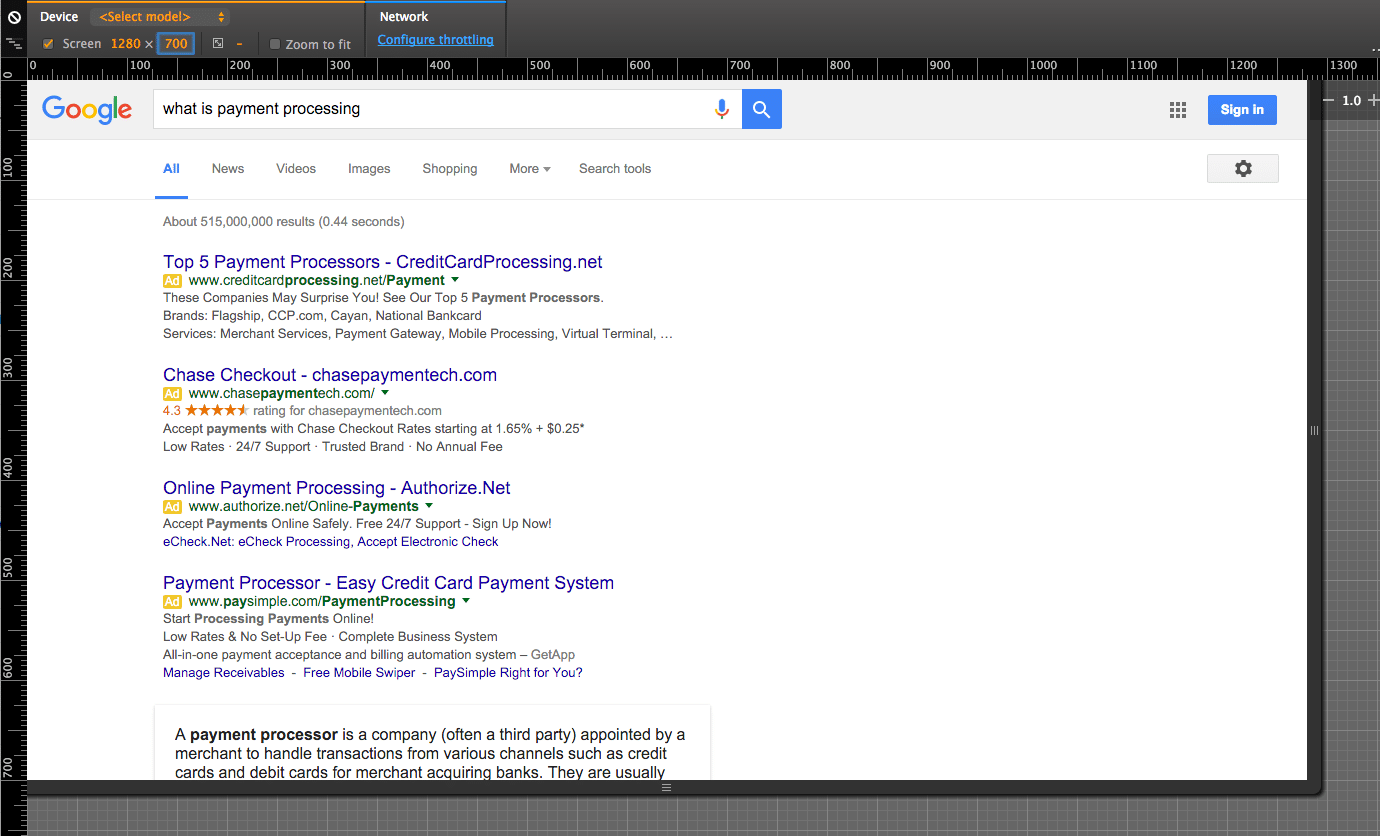Click the voice search microphone icon
The width and height of the screenshot is (1380, 836).
pos(722,109)
